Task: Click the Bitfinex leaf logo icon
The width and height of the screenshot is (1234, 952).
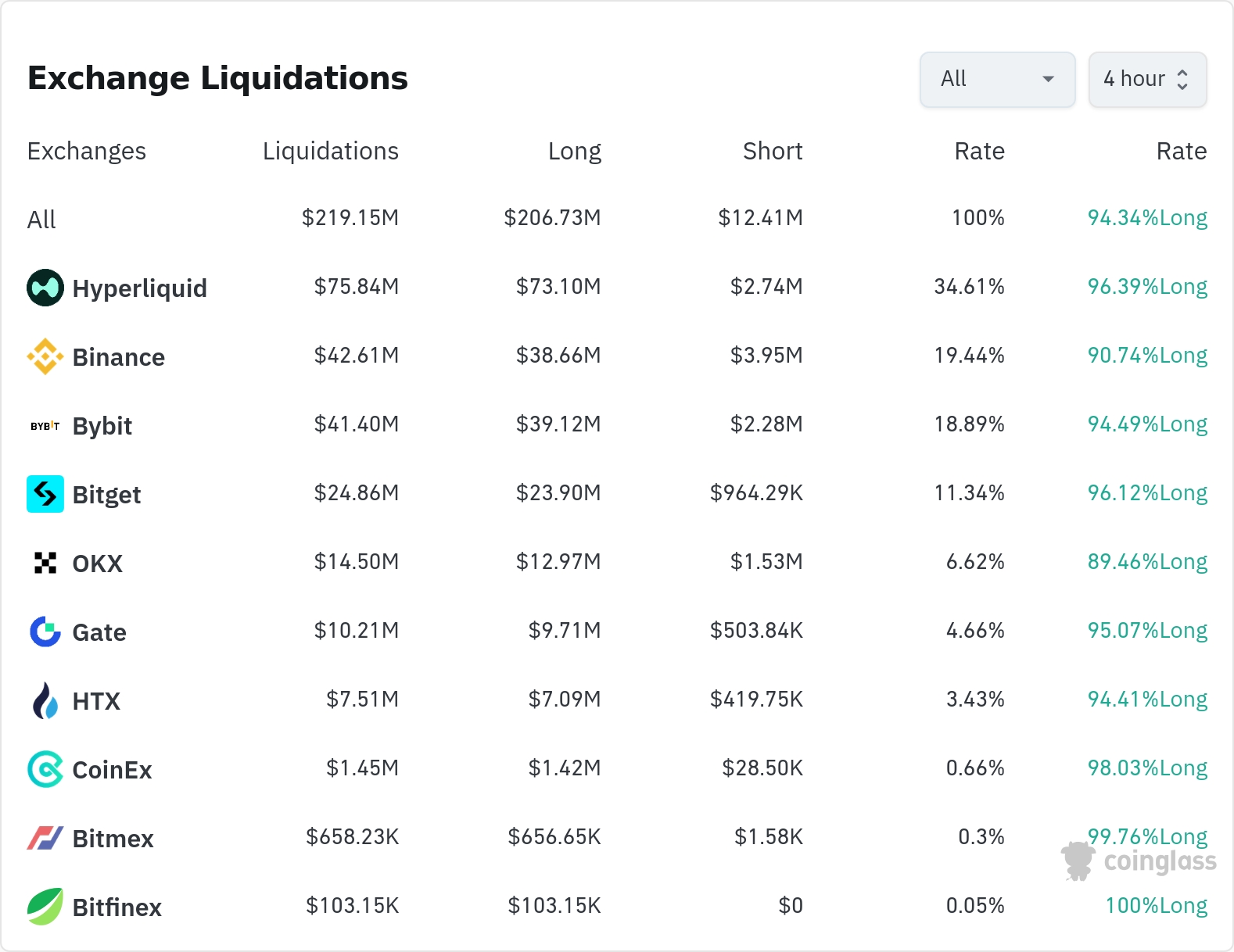Action: click(45, 907)
